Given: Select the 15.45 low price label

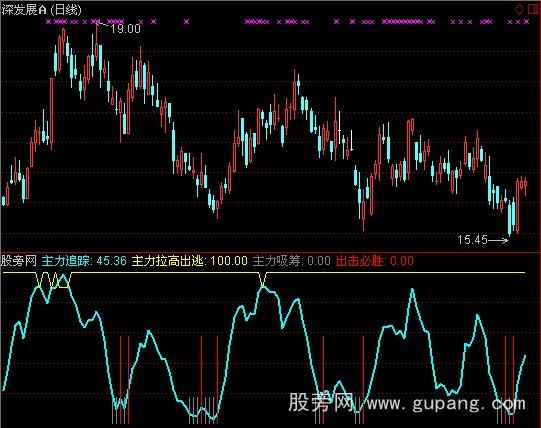Looking at the screenshot, I should click(x=472, y=240).
